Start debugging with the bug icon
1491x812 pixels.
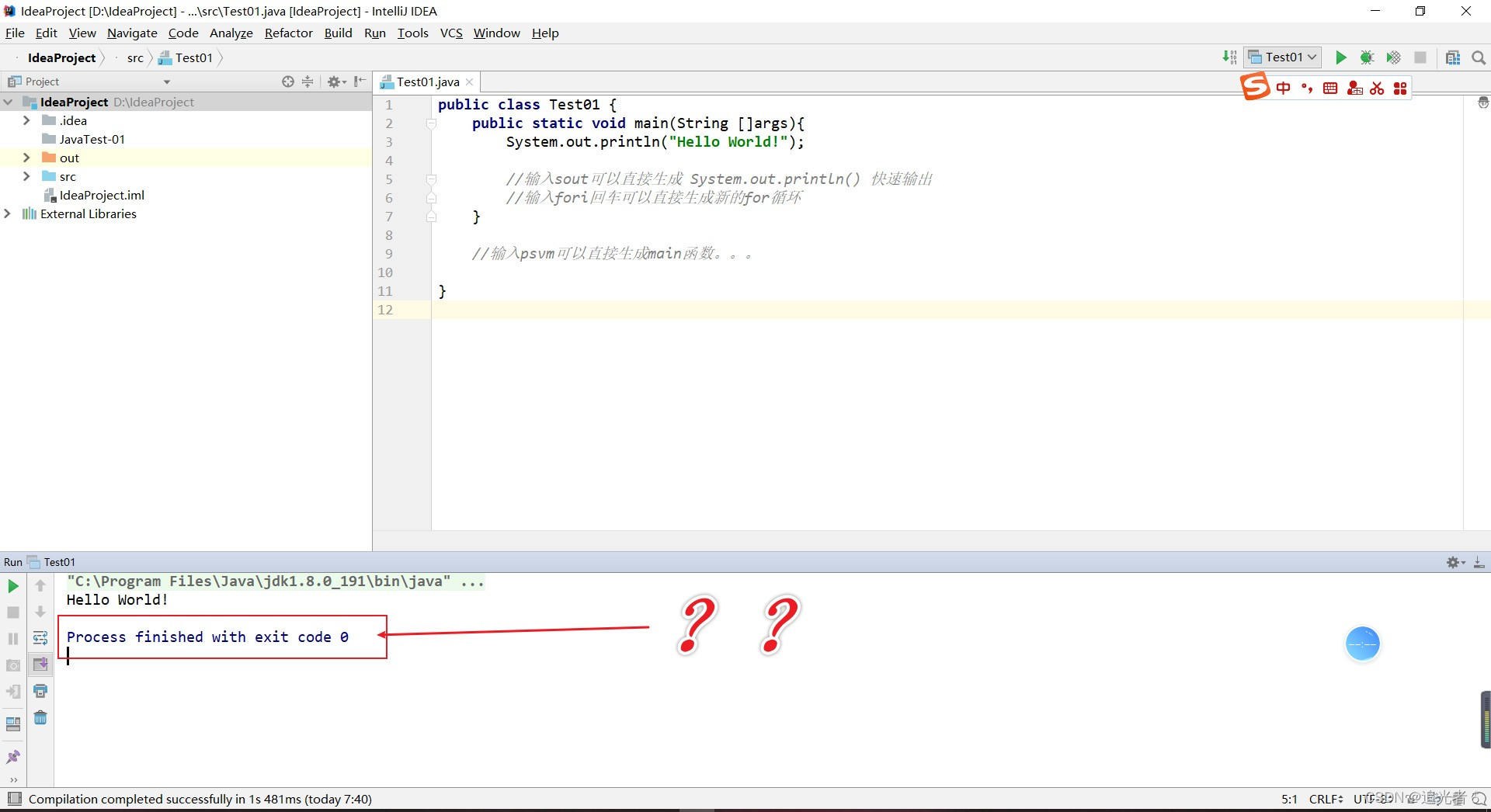[x=1367, y=57]
